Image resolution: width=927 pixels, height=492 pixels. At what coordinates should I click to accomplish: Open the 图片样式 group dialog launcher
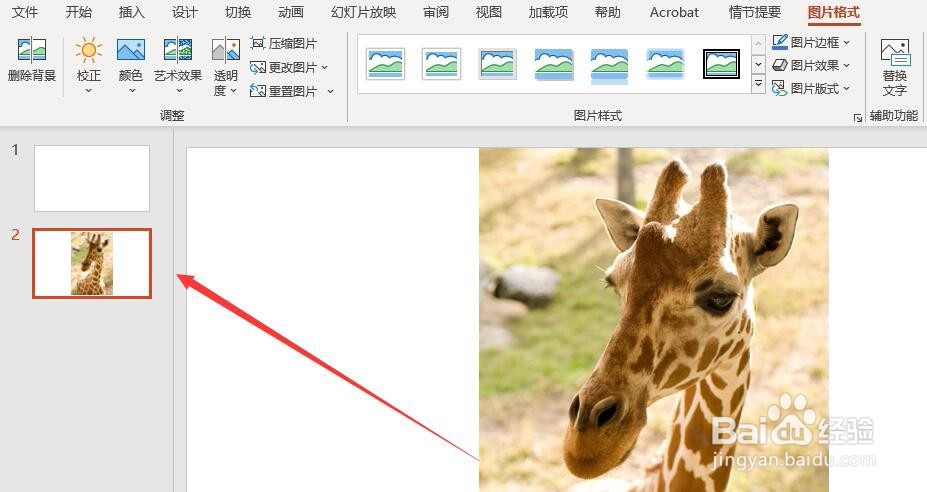click(858, 118)
